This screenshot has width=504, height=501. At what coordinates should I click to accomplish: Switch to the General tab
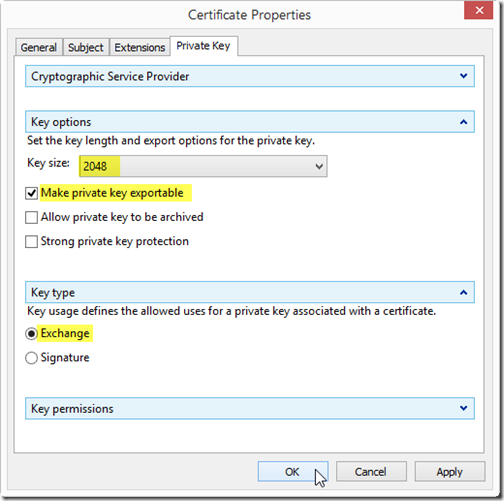pyautogui.click(x=39, y=47)
